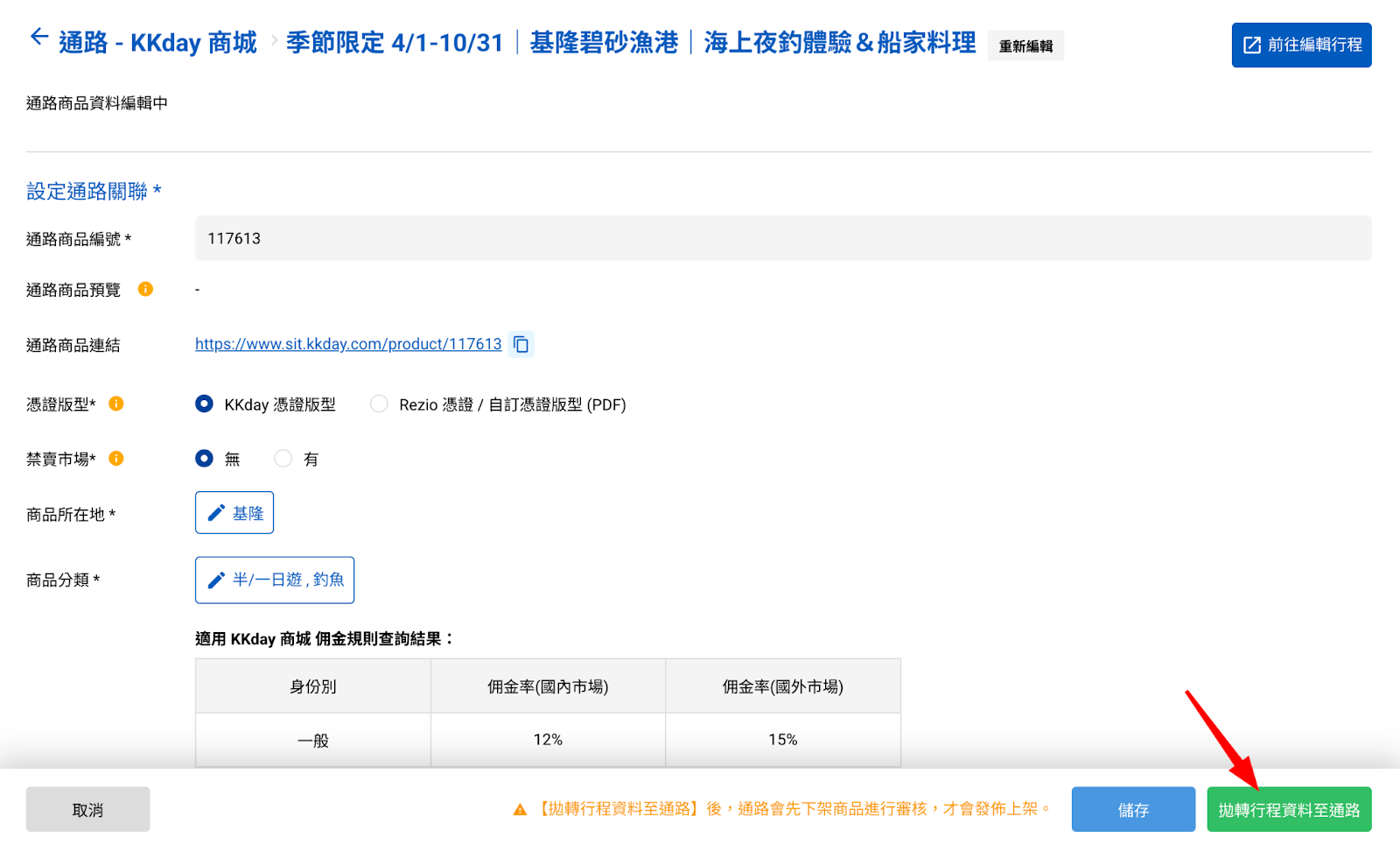
Task: Click the 取消 button
Action: pyautogui.click(x=87, y=809)
